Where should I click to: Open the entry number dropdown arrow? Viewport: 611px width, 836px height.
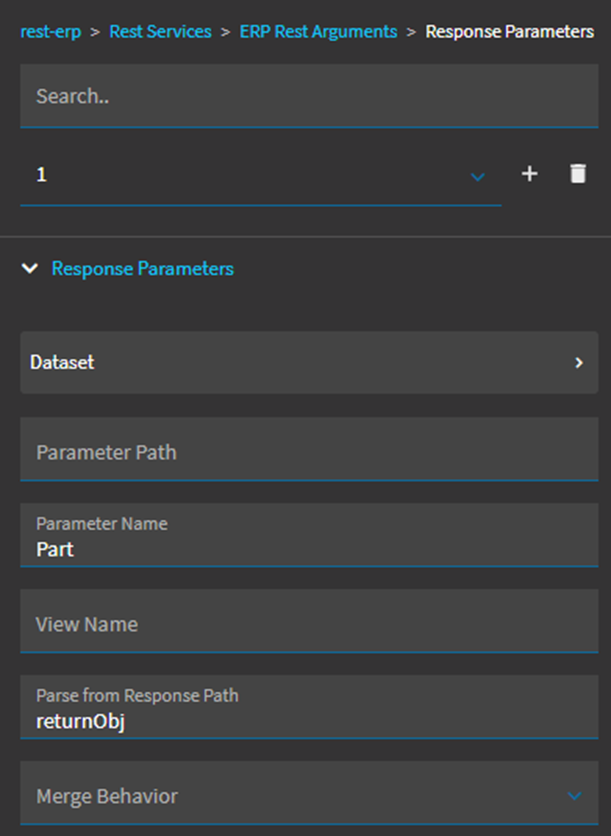point(477,176)
